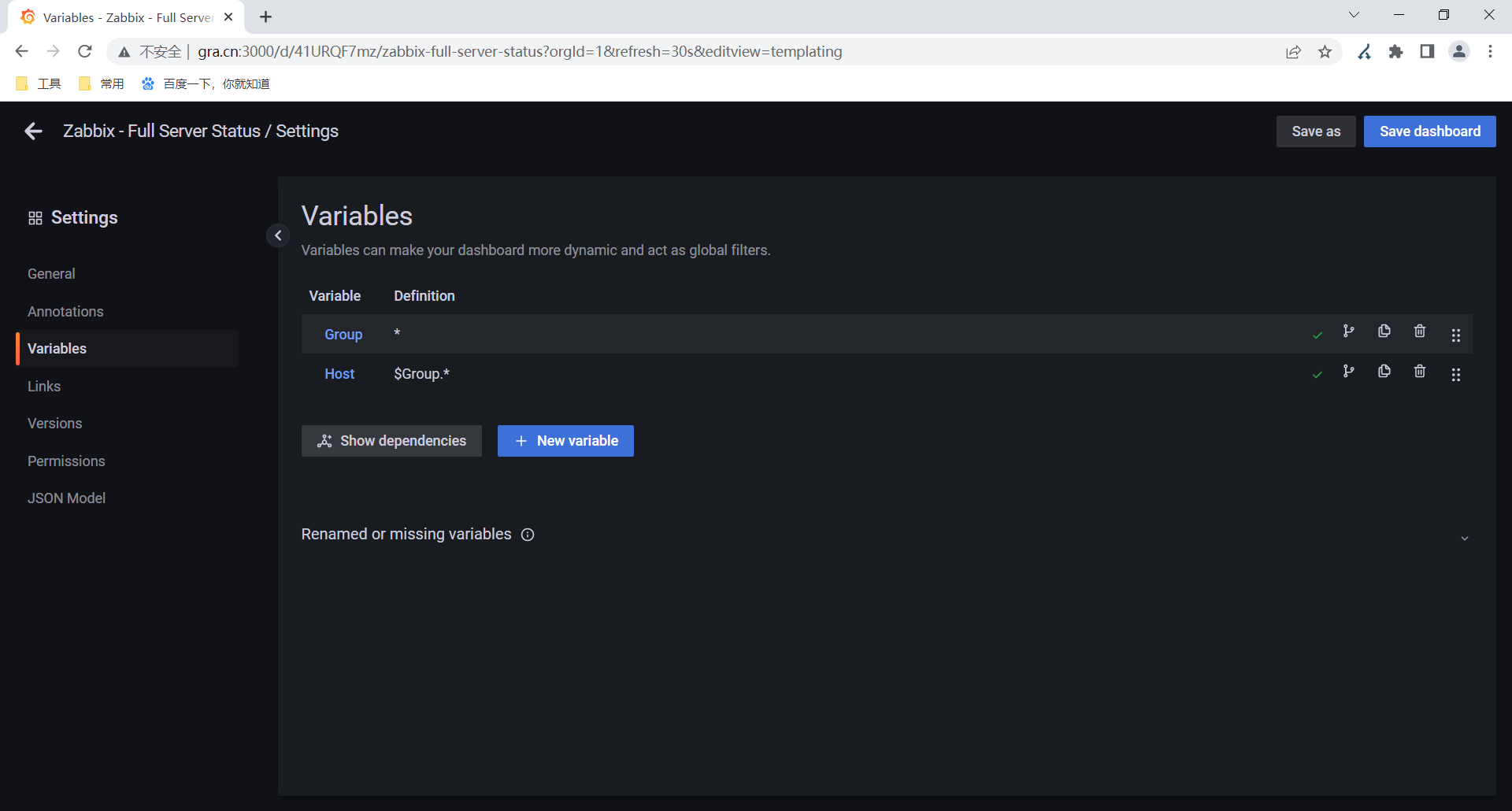Go back using the dashboard back arrow
The height and width of the screenshot is (811, 1512).
pos(33,131)
